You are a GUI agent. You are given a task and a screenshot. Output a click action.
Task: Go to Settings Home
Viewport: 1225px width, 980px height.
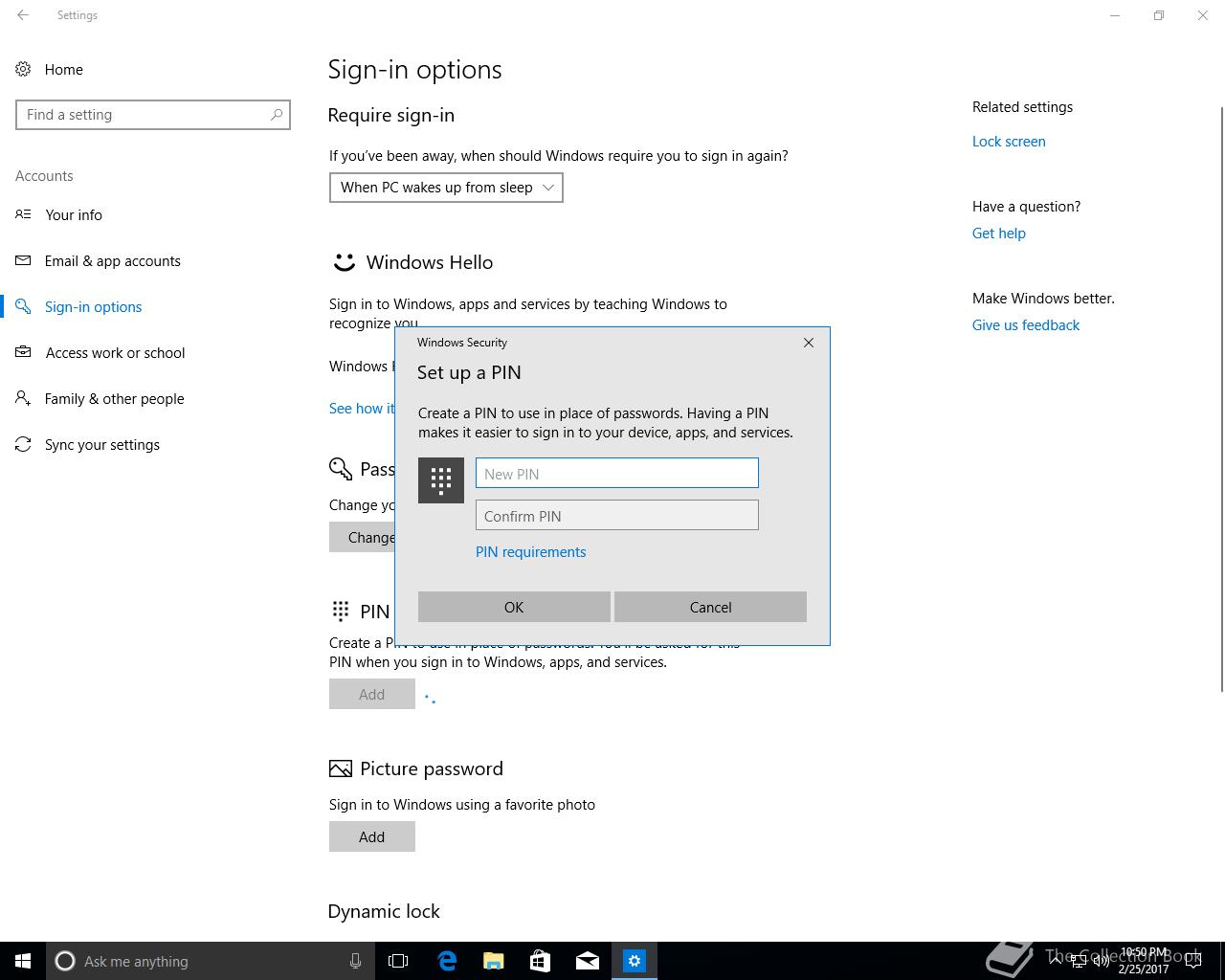click(64, 69)
